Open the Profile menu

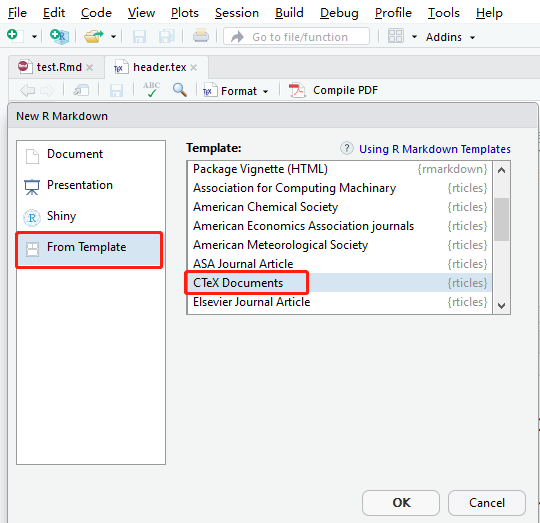(x=393, y=13)
